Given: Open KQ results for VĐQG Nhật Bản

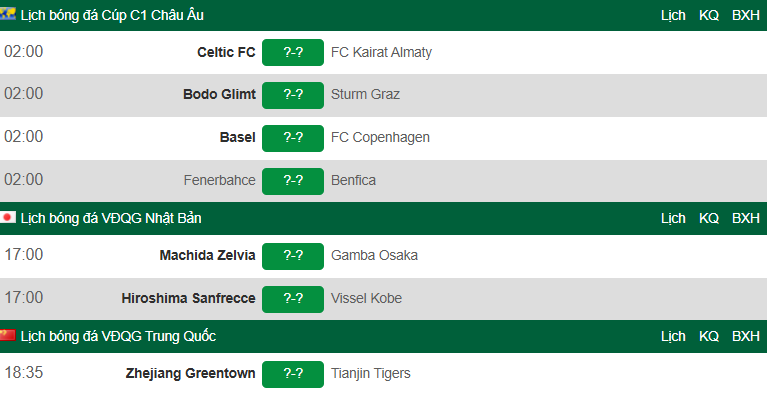Looking at the screenshot, I should coord(709,218).
